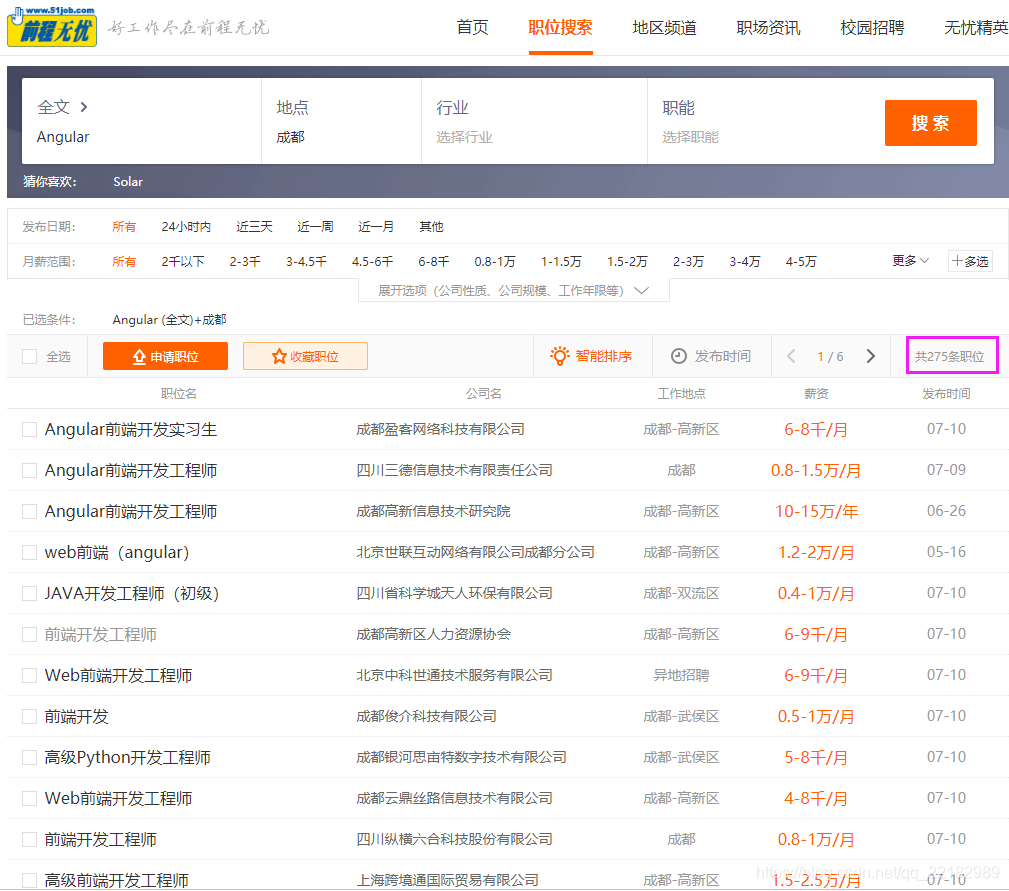Click the 成都-双流区 location text
Viewport: 1009px width, 891px height.
tap(681, 593)
